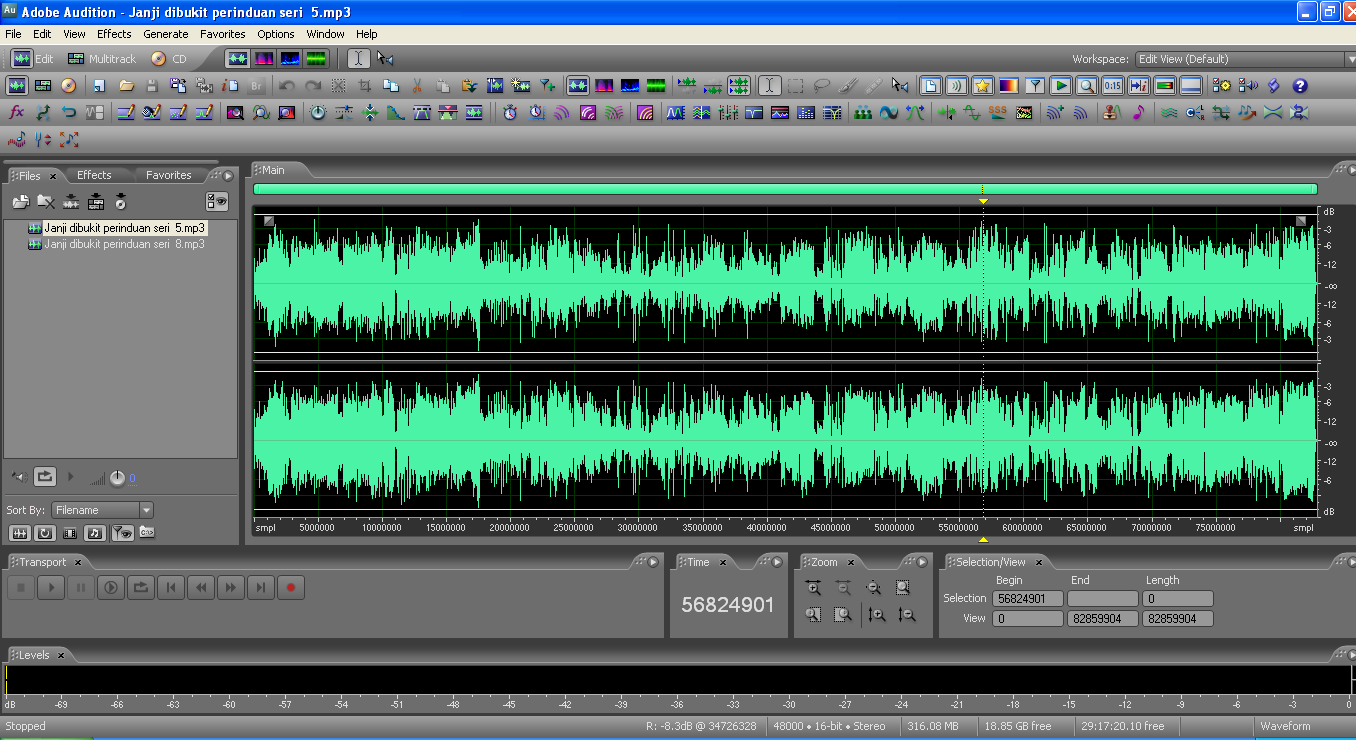Click the Open File folder icon in toolbar

pyautogui.click(x=126, y=86)
